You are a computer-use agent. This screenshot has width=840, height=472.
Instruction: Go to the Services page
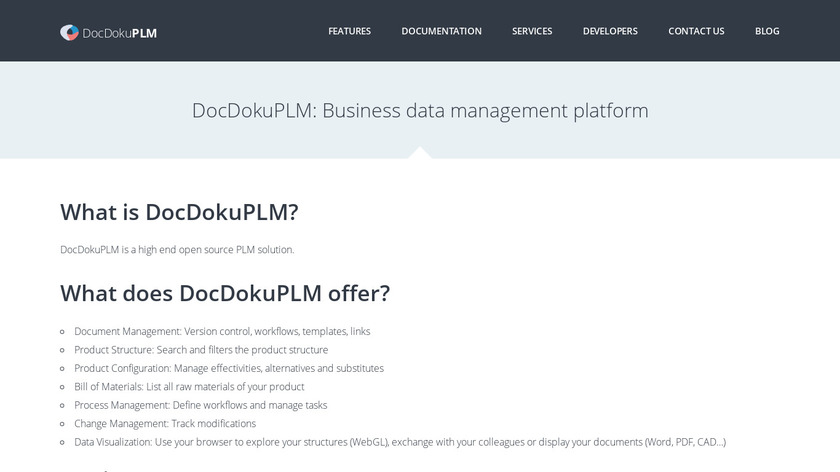pos(532,31)
